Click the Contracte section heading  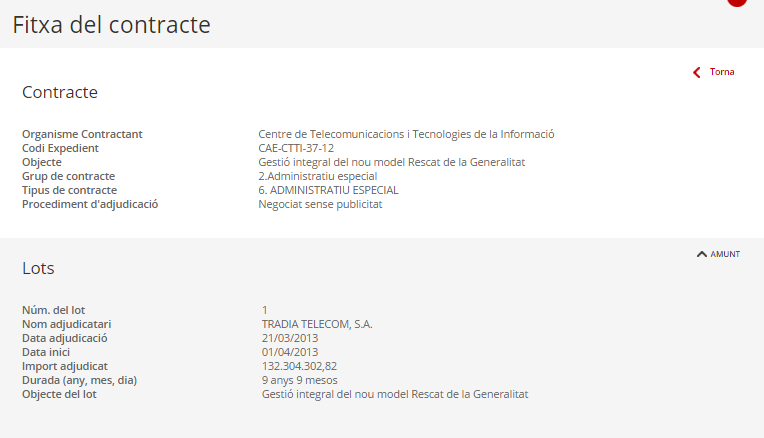pyautogui.click(x=60, y=92)
